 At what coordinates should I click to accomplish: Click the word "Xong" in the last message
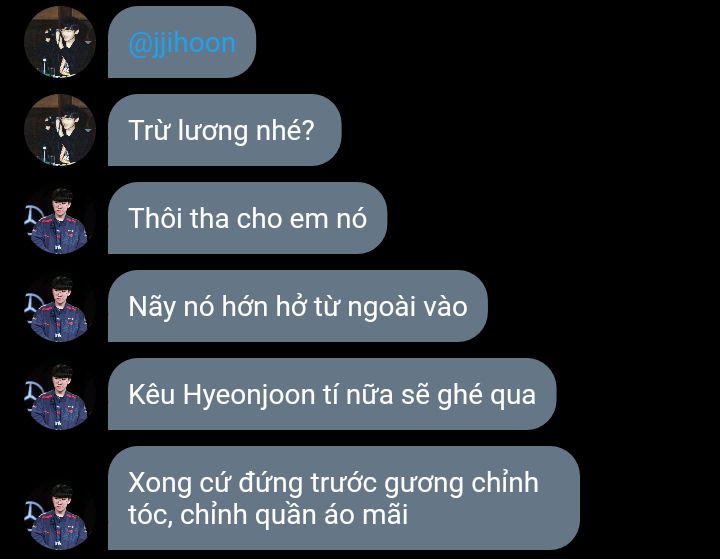tap(159, 483)
